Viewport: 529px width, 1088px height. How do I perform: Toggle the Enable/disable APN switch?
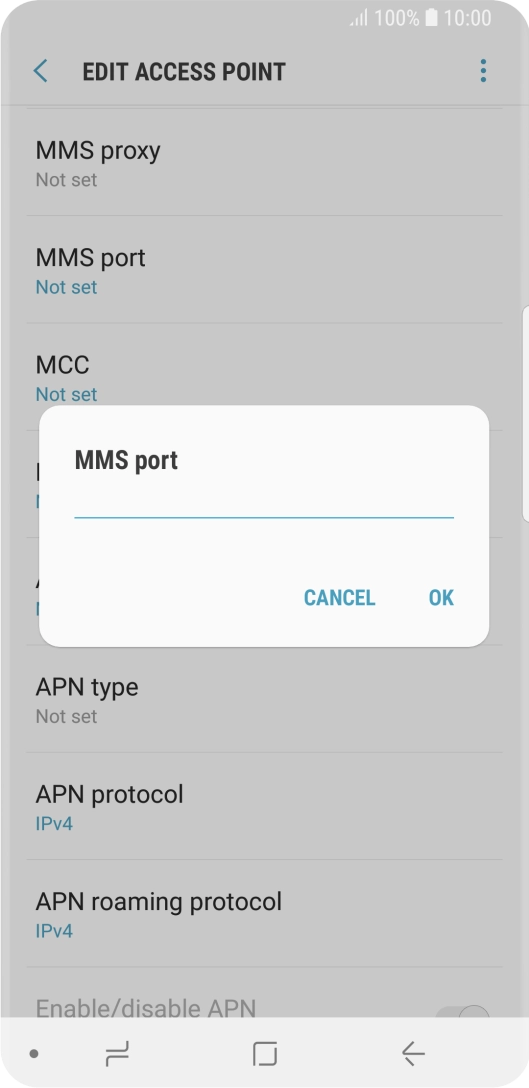[462, 1012]
